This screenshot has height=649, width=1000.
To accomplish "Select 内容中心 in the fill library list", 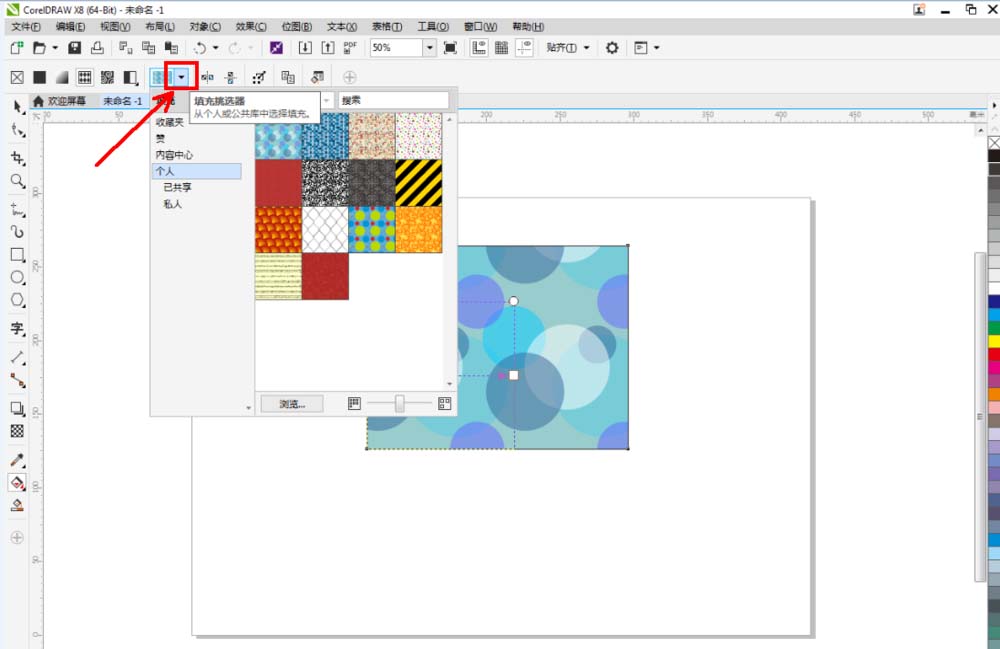I will 174,155.
